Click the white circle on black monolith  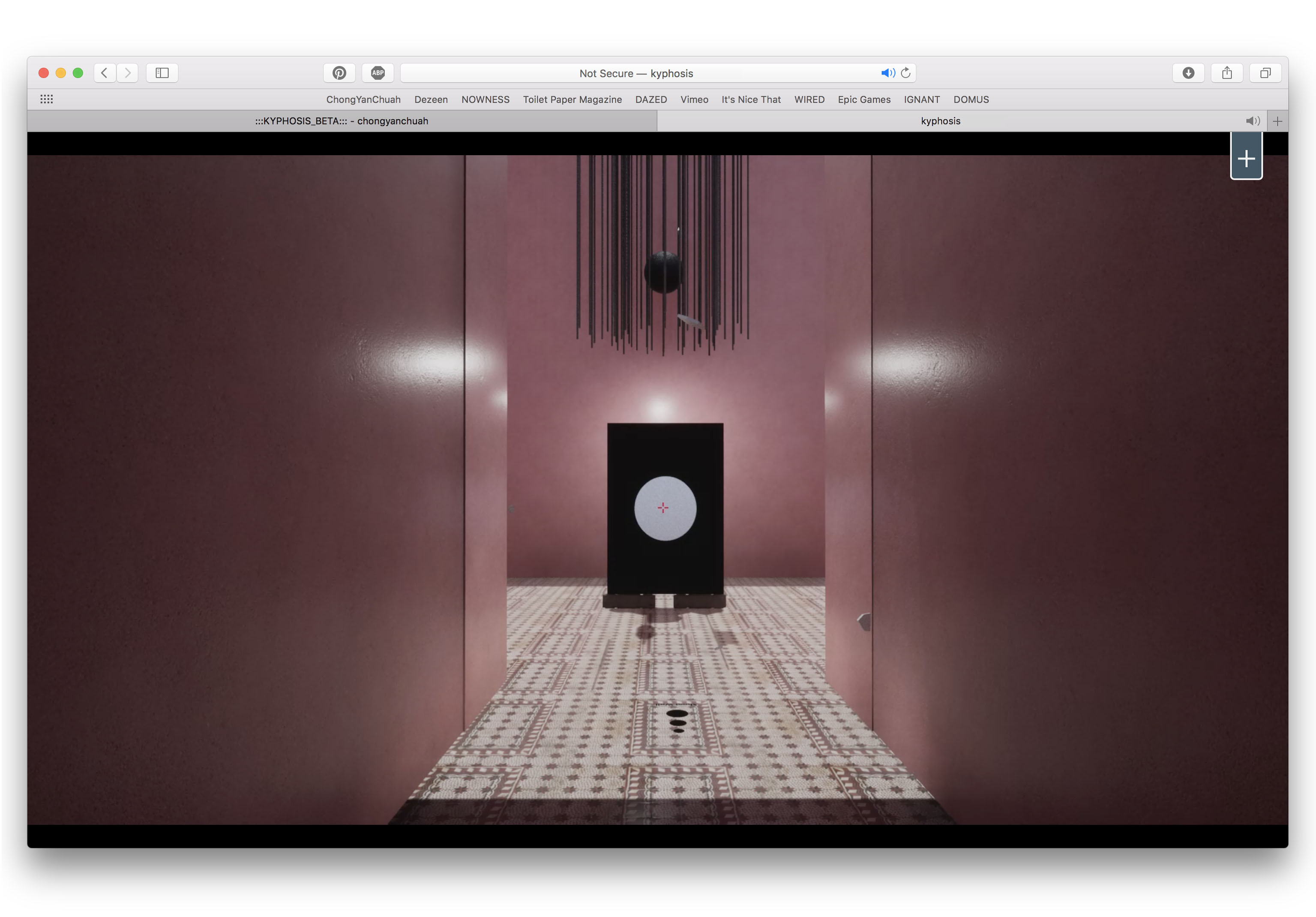665,508
